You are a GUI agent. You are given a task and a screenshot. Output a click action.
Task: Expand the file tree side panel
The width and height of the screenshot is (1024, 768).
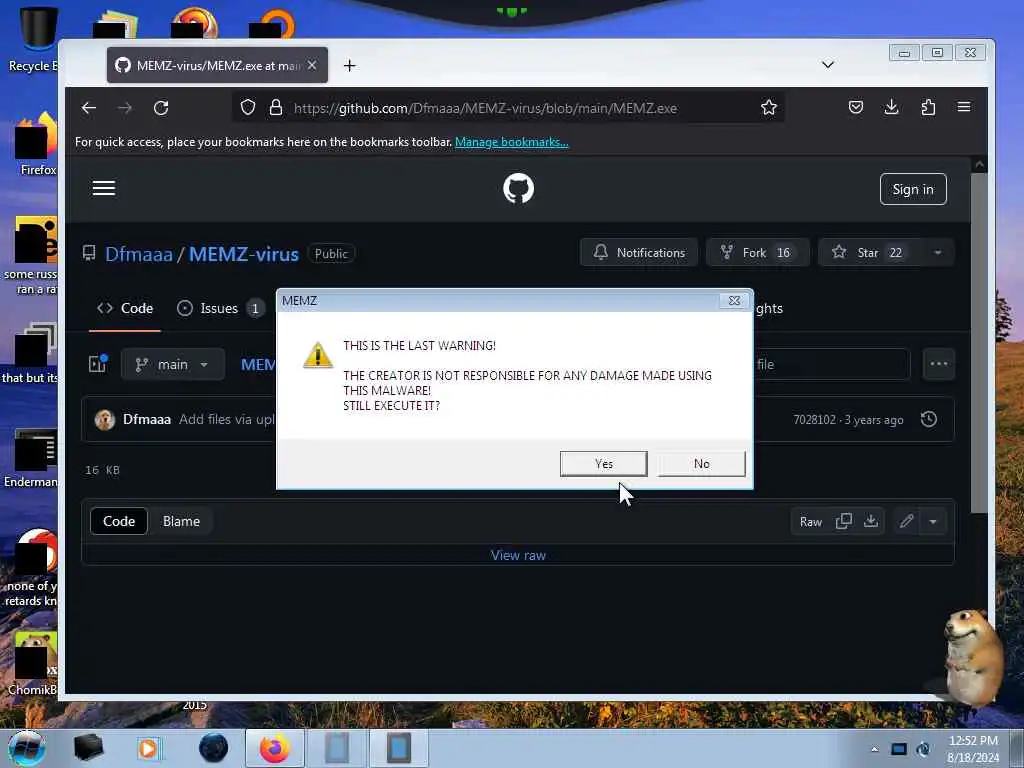(x=98, y=364)
